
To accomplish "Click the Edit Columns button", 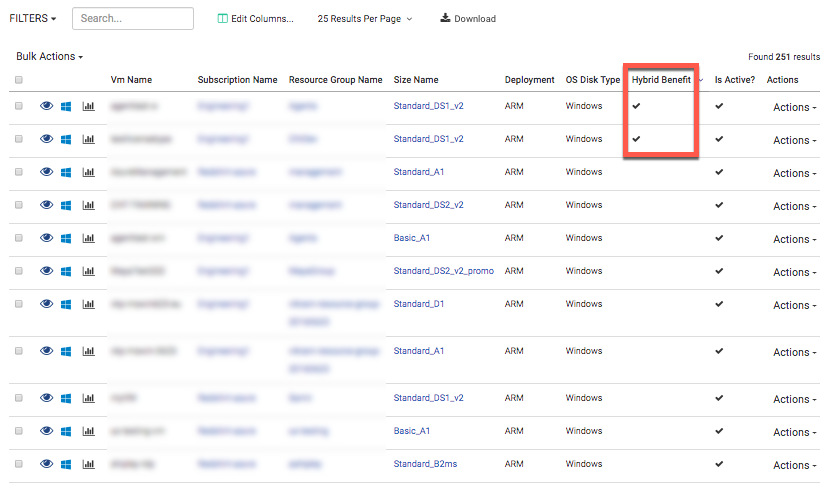I will tap(256, 19).
